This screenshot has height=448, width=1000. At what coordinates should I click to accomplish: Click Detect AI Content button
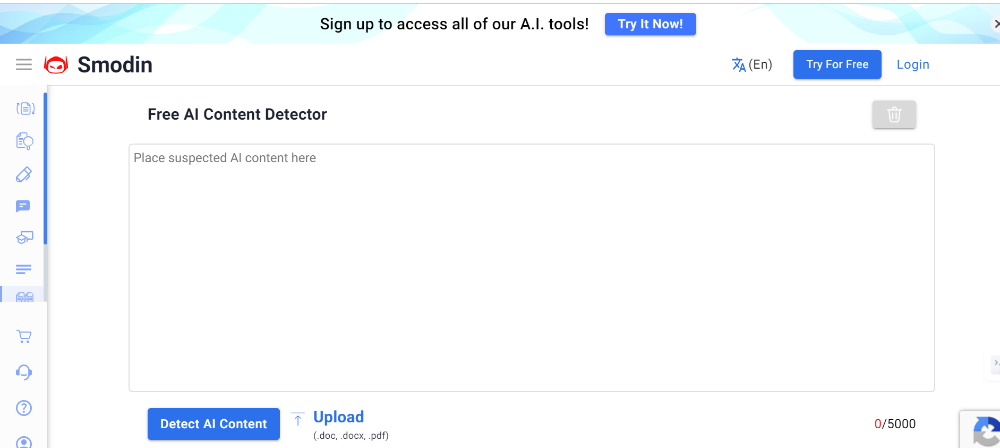(x=214, y=424)
